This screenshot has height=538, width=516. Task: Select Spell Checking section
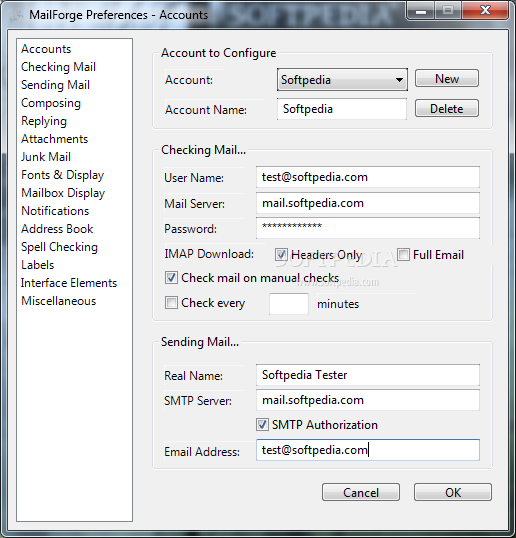59,247
